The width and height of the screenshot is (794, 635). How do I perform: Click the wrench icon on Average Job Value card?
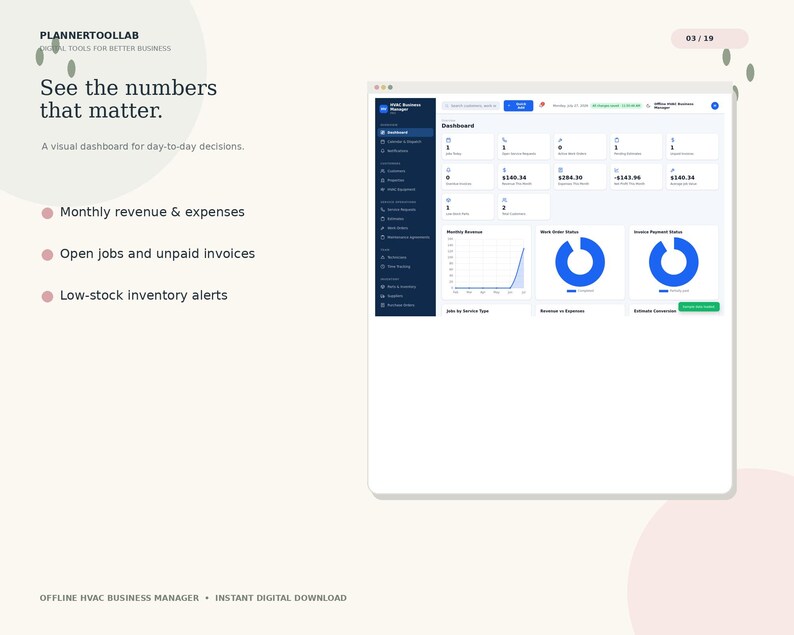[672, 170]
